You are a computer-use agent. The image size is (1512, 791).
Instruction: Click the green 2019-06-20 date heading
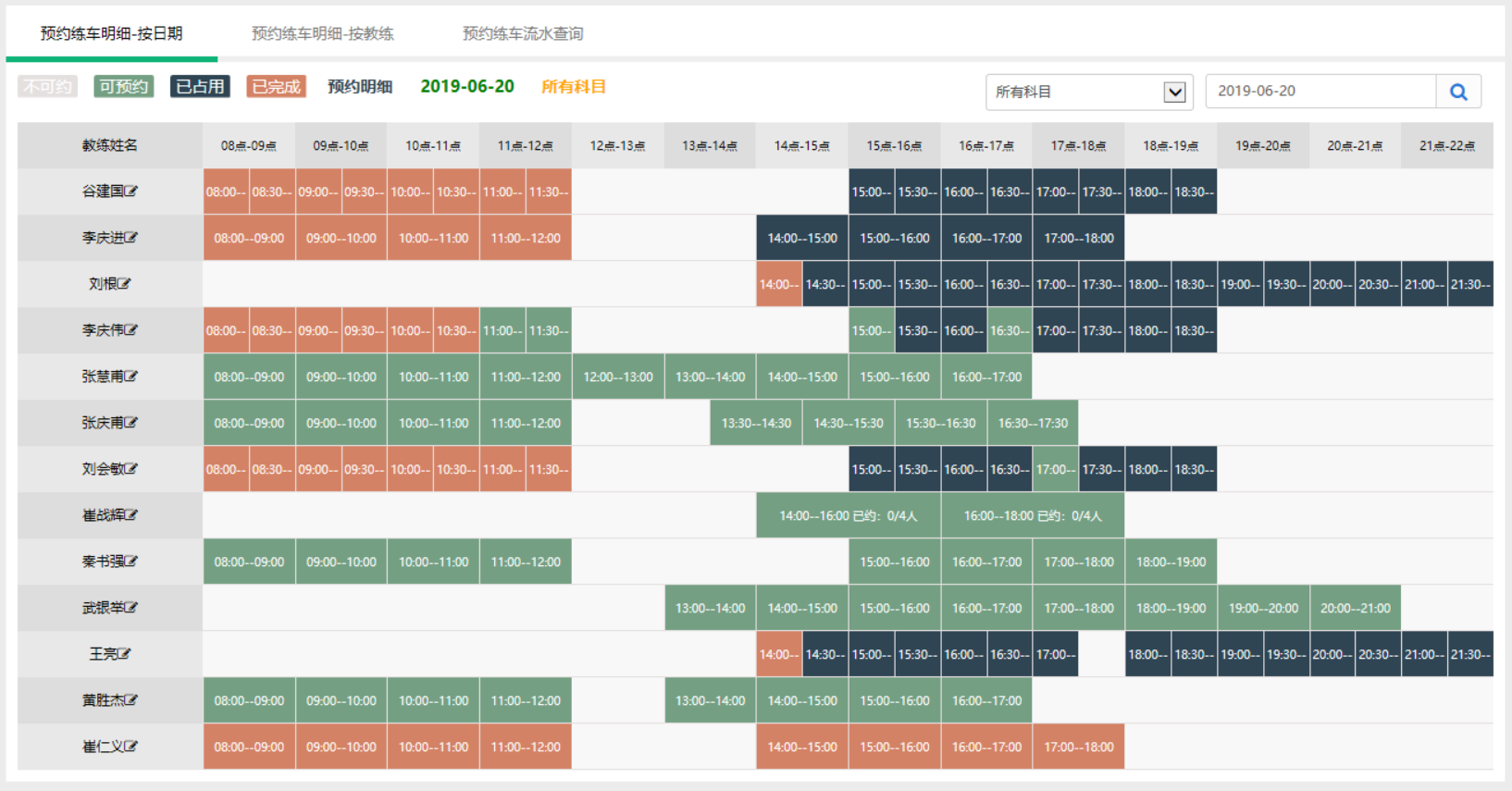tap(467, 86)
